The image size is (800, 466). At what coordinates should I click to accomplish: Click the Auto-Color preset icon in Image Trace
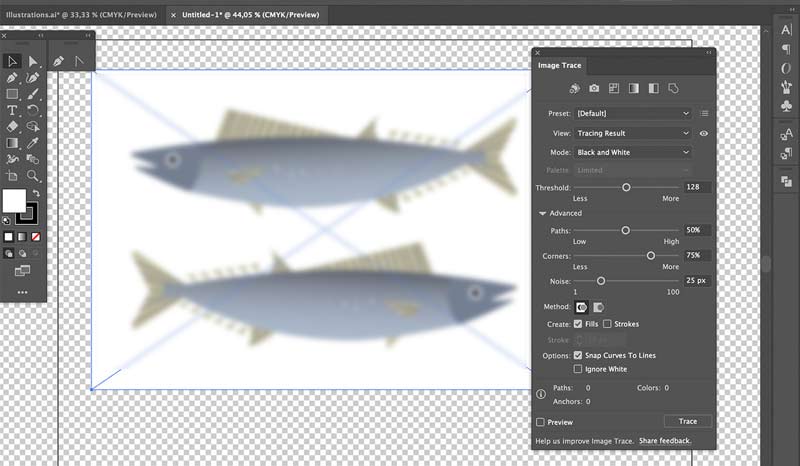click(x=575, y=89)
